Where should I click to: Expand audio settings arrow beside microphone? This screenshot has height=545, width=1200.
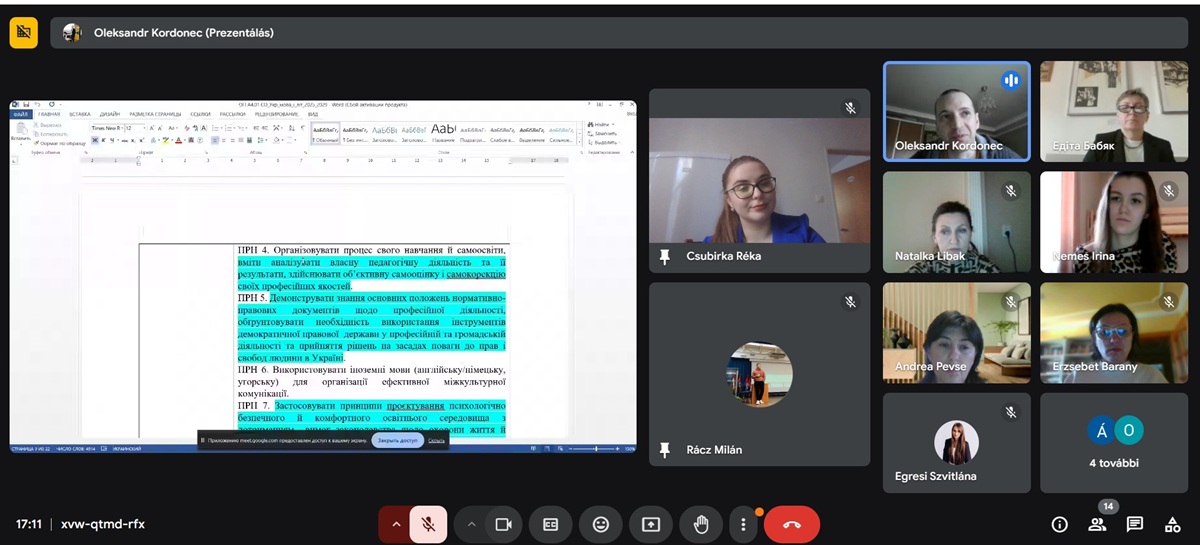coord(395,524)
